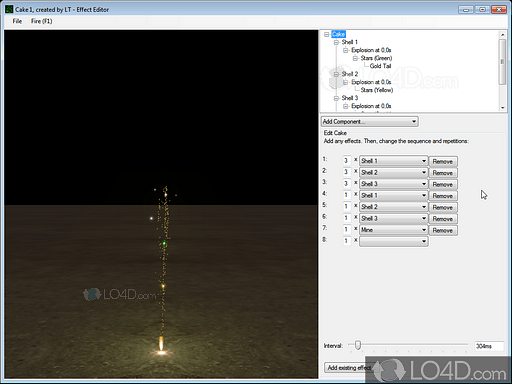The height and width of the screenshot is (384, 512).
Task: Open the Mine dropdown in row 7
Action: click(x=394, y=230)
